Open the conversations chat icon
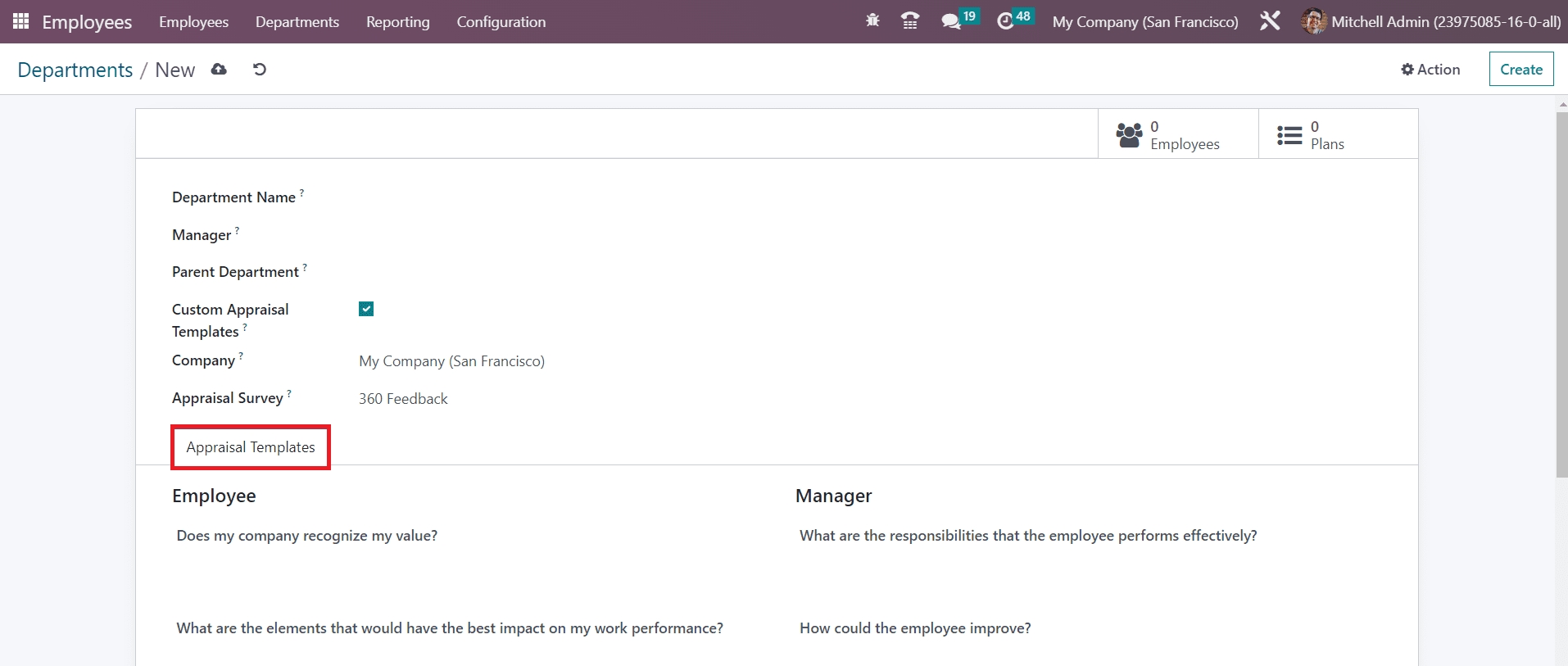This screenshot has height=666, width=1568. 950,21
